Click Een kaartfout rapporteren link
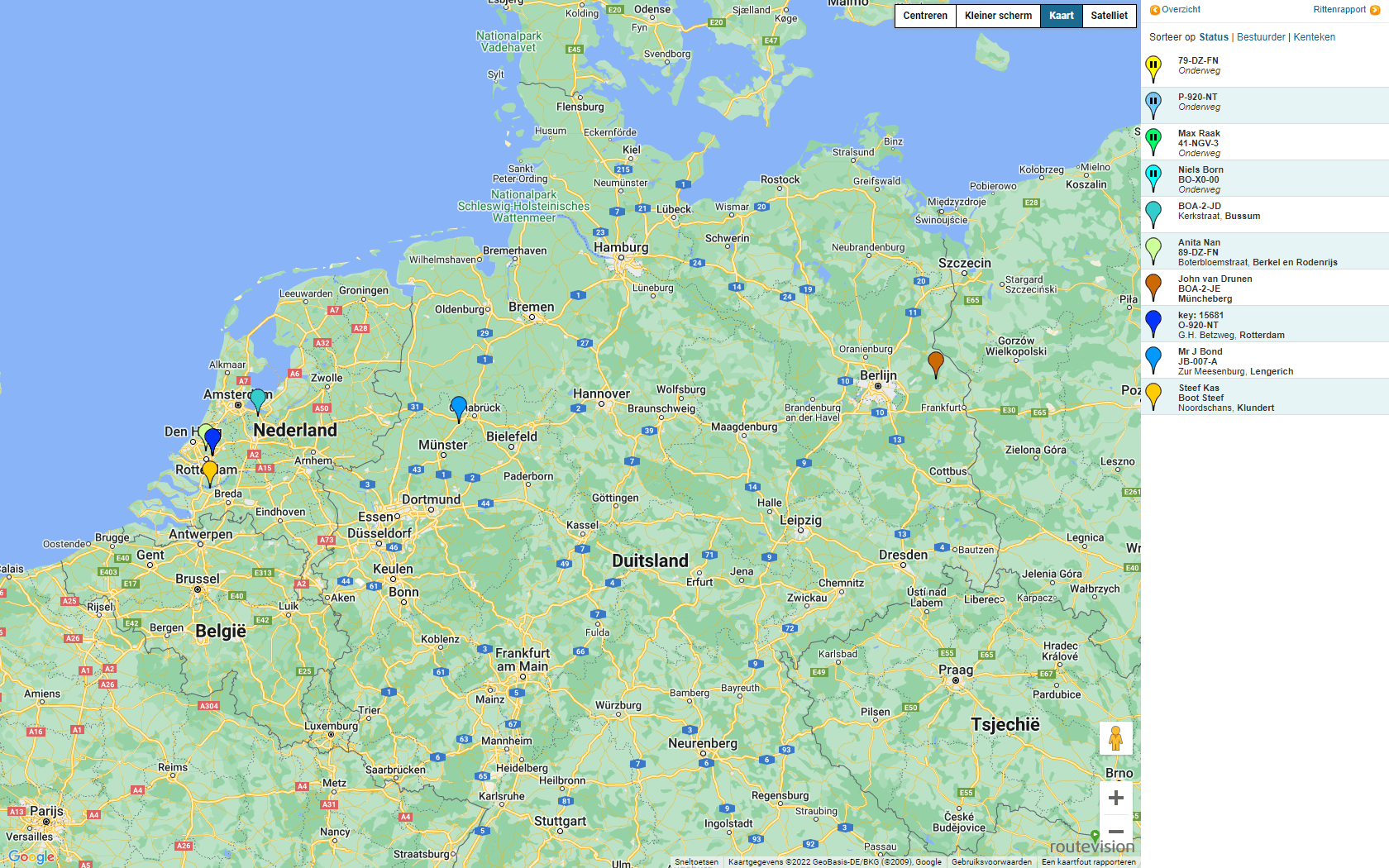1389x868 pixels. click(x=1089, y=862)
